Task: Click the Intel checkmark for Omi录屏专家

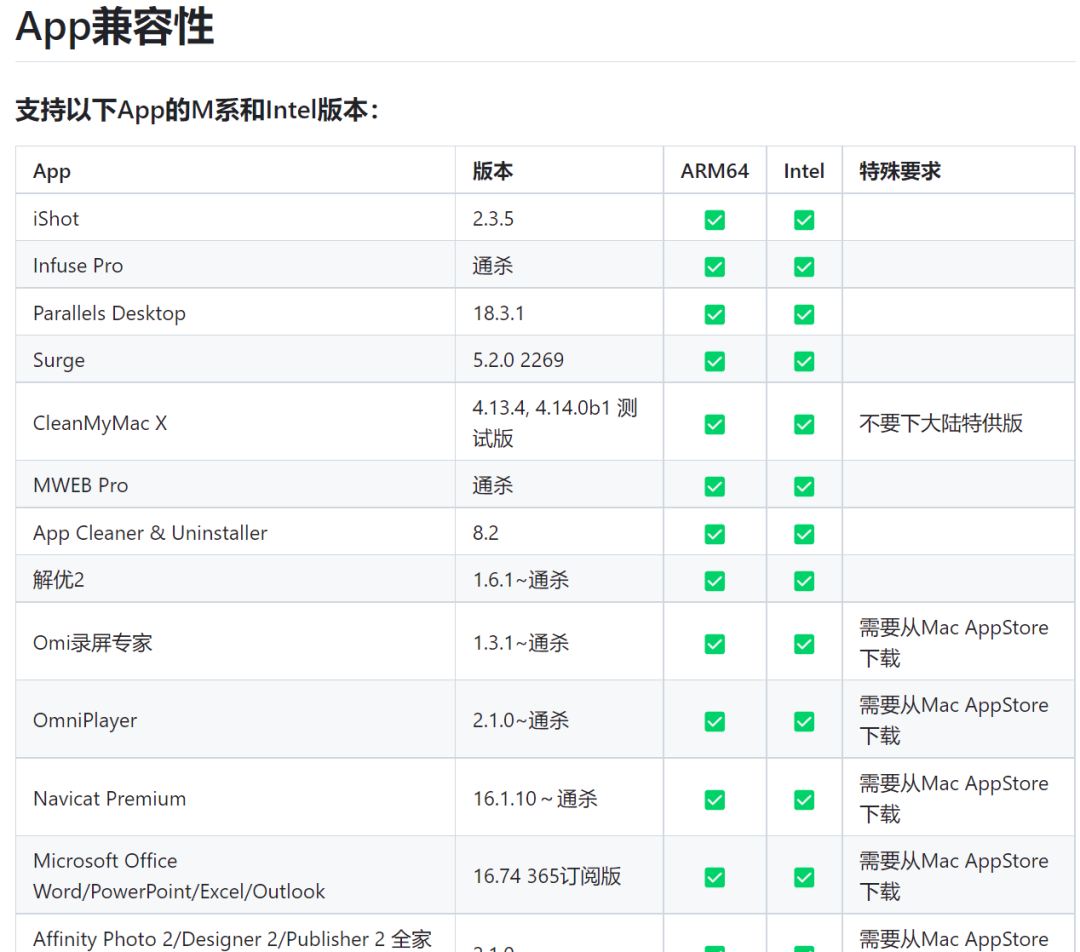Action: pyautogui.click(x=804, y=644)
